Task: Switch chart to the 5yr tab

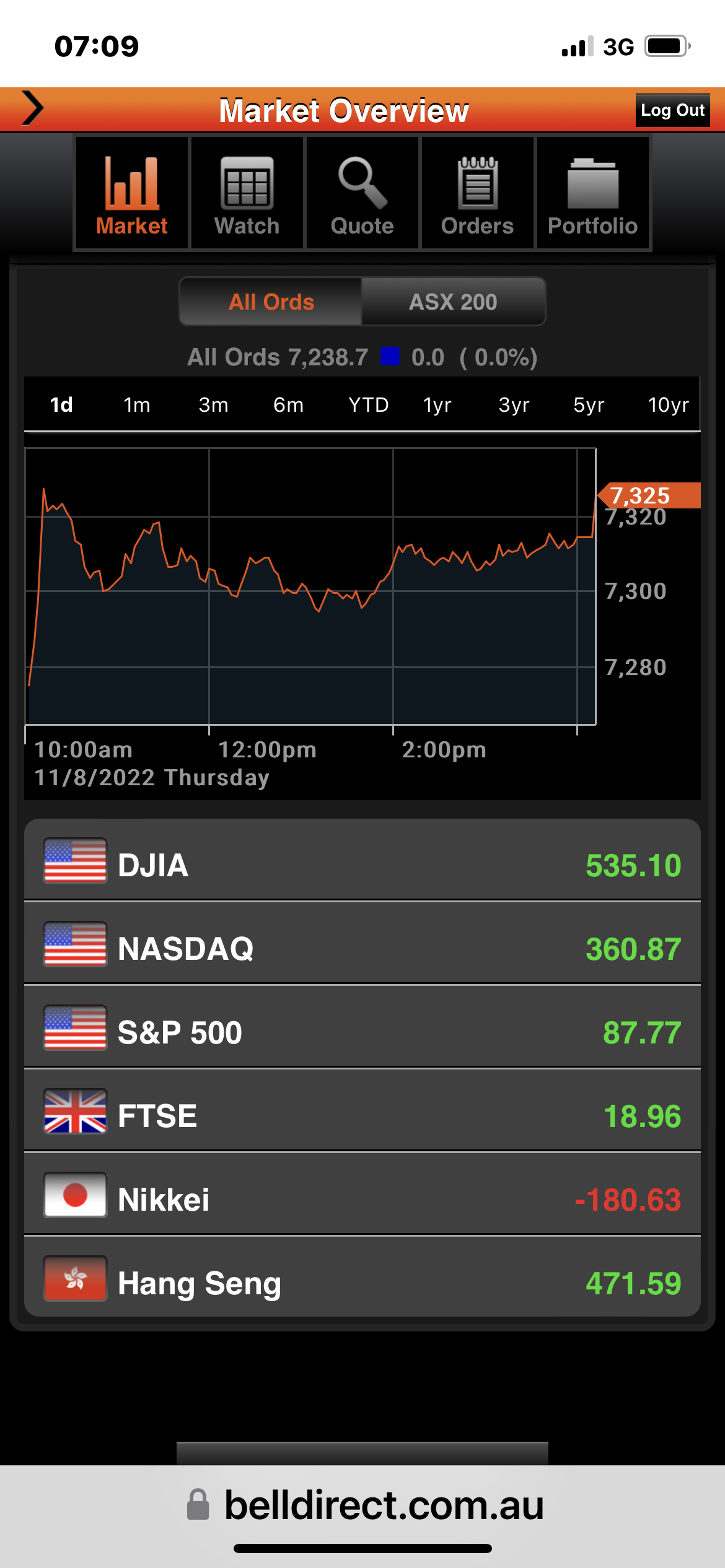Action: click(588, 405)
